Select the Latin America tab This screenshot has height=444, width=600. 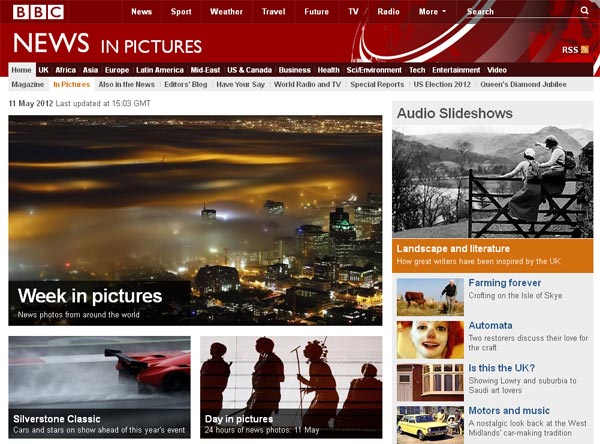(160, 70)
